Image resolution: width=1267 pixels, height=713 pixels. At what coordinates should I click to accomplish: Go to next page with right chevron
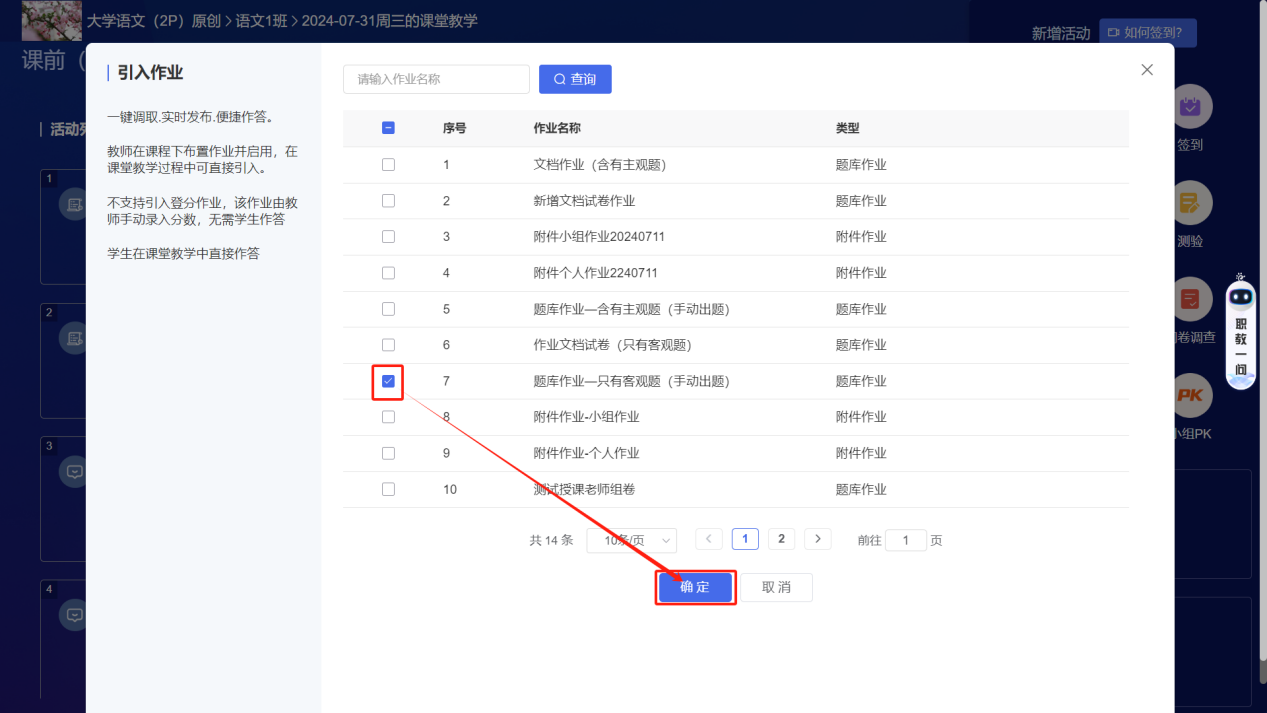coord(817,538)
